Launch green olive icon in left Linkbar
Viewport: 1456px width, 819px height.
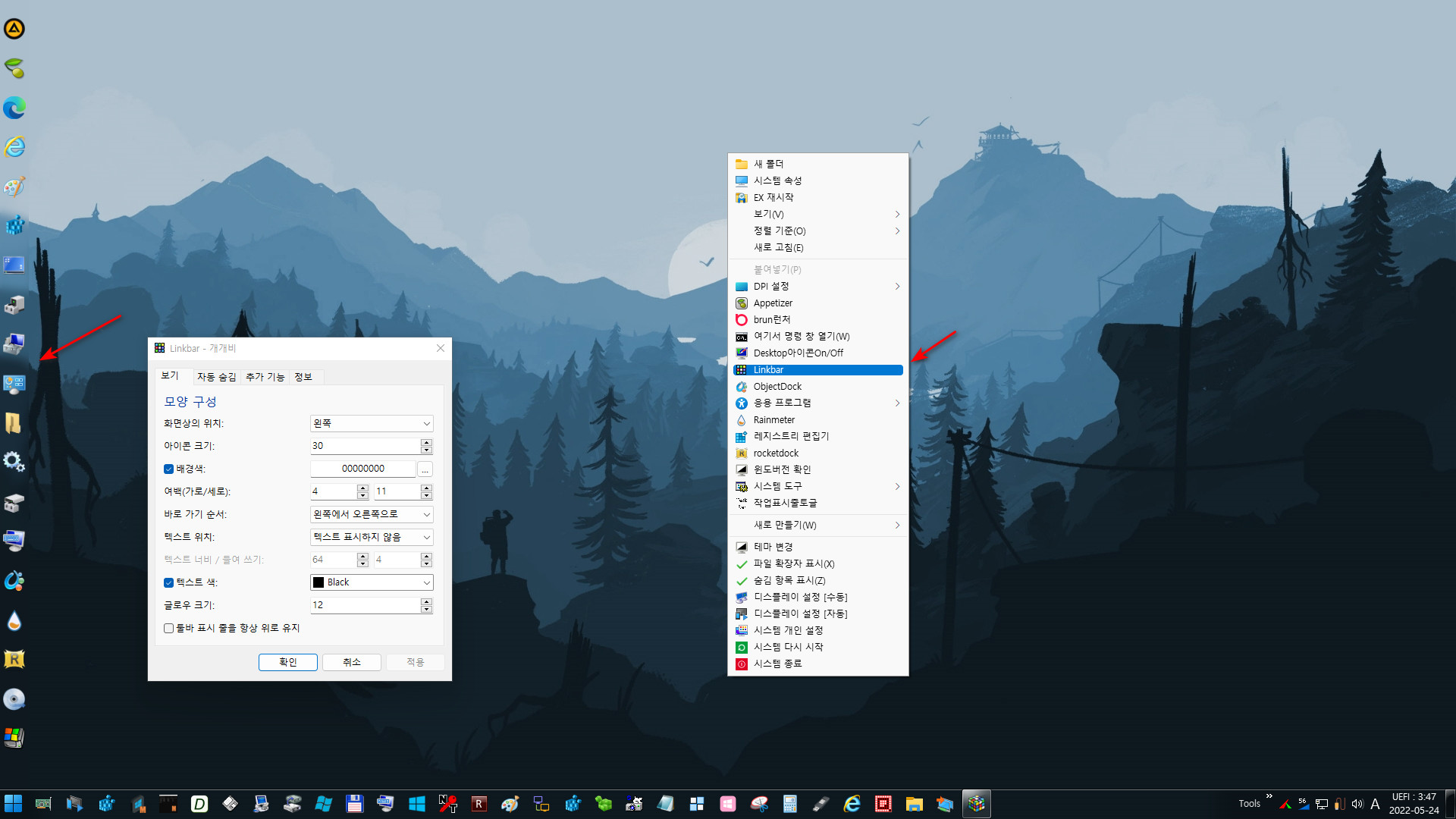point(14,68)
